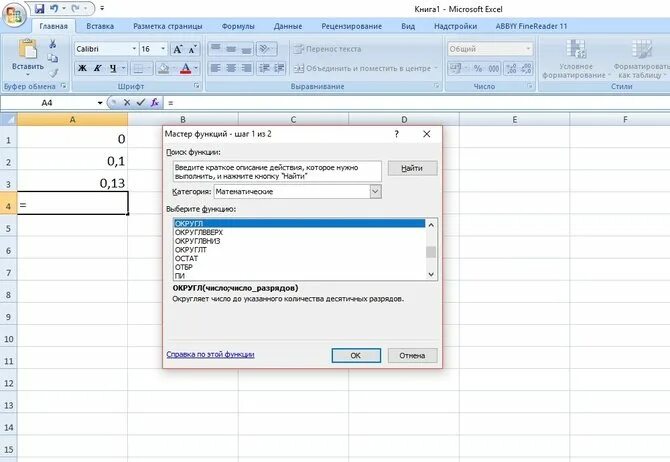
Task: Increase decimal places icon
Action: (x=511, y=68)
